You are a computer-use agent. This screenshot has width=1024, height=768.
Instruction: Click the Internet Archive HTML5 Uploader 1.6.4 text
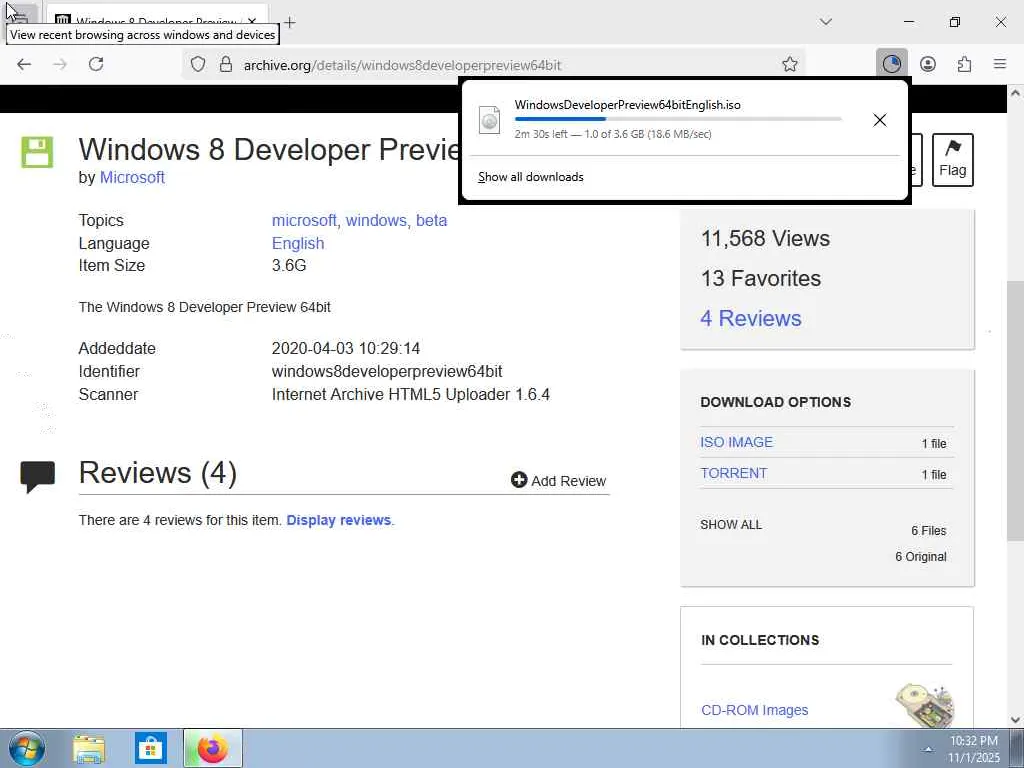[x=411, y=394]
